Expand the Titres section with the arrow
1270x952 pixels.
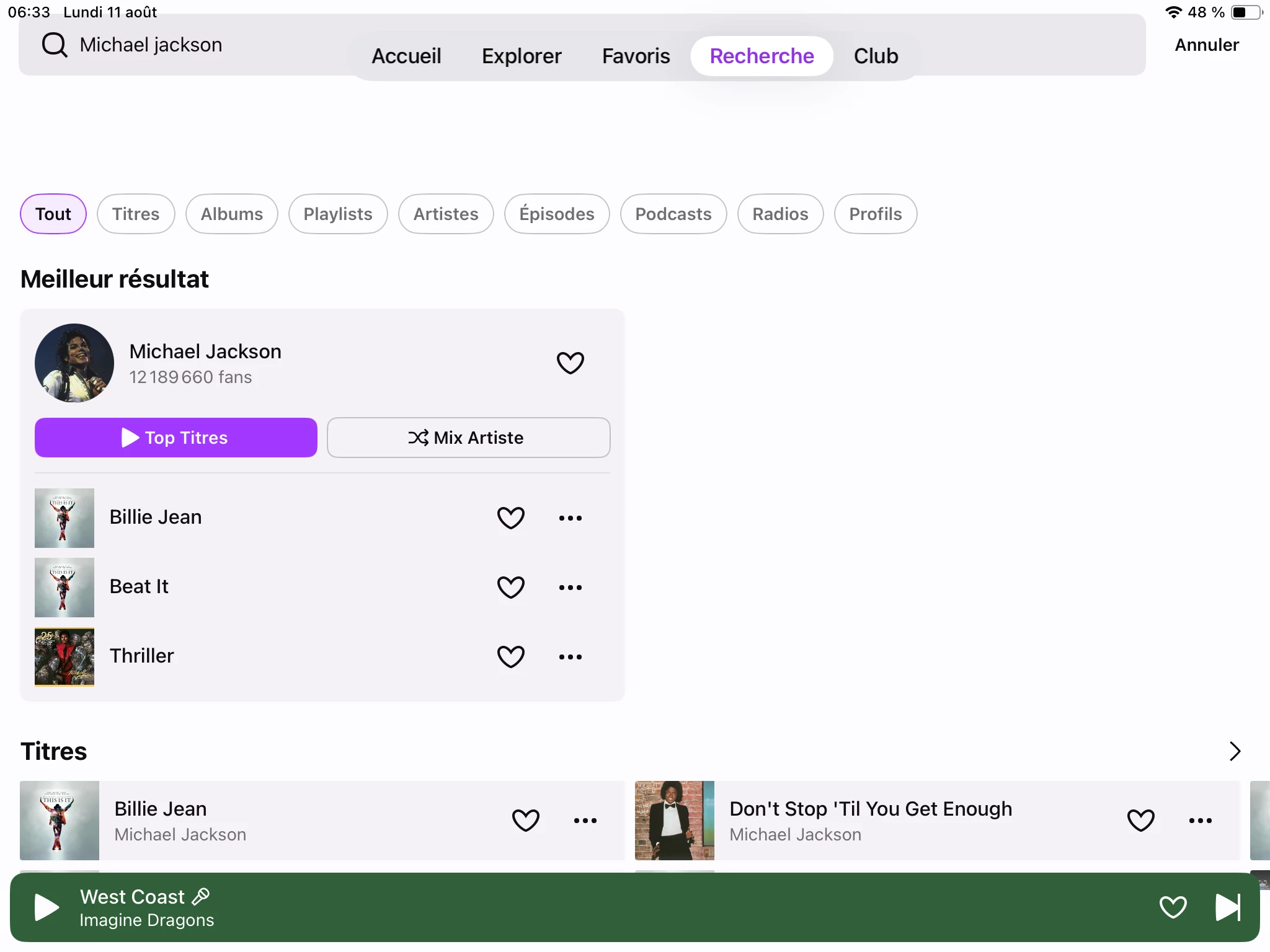click(1235, 751)
